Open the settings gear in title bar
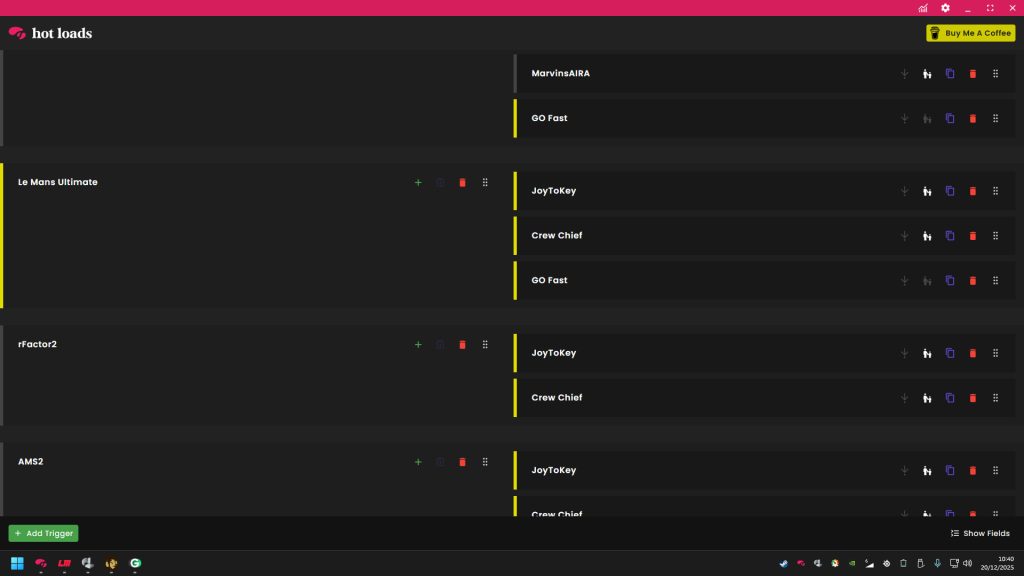 point(945,8)
